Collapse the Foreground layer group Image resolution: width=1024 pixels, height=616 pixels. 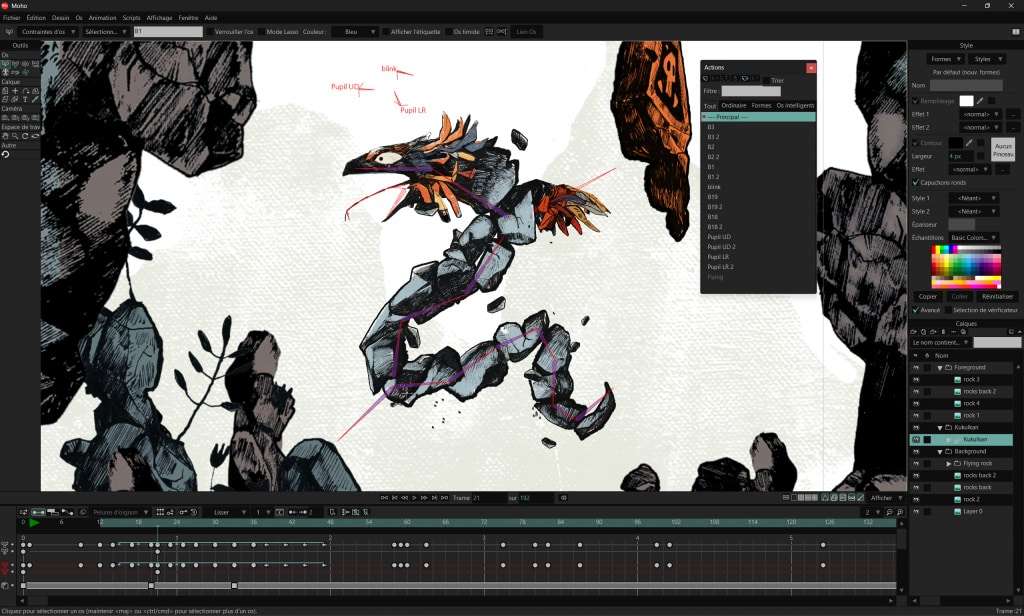[939, 368]
